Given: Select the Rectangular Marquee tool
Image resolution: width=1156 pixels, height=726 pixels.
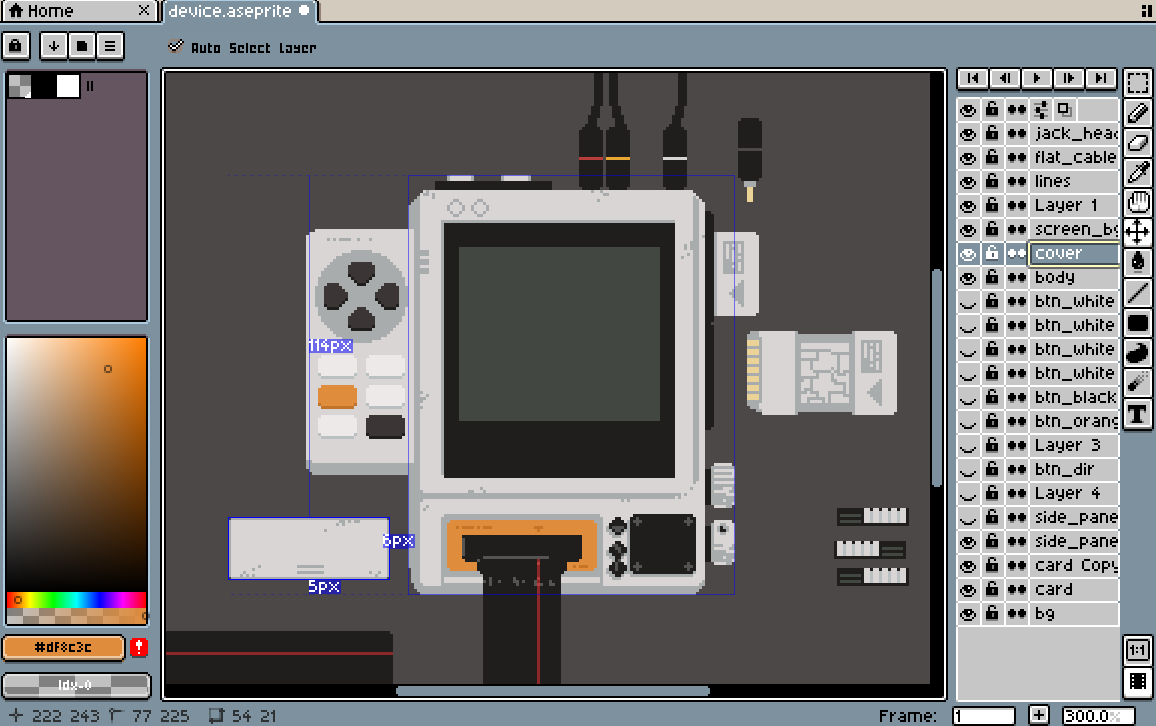Looking at the screenshot, I should coord(1137,82).
